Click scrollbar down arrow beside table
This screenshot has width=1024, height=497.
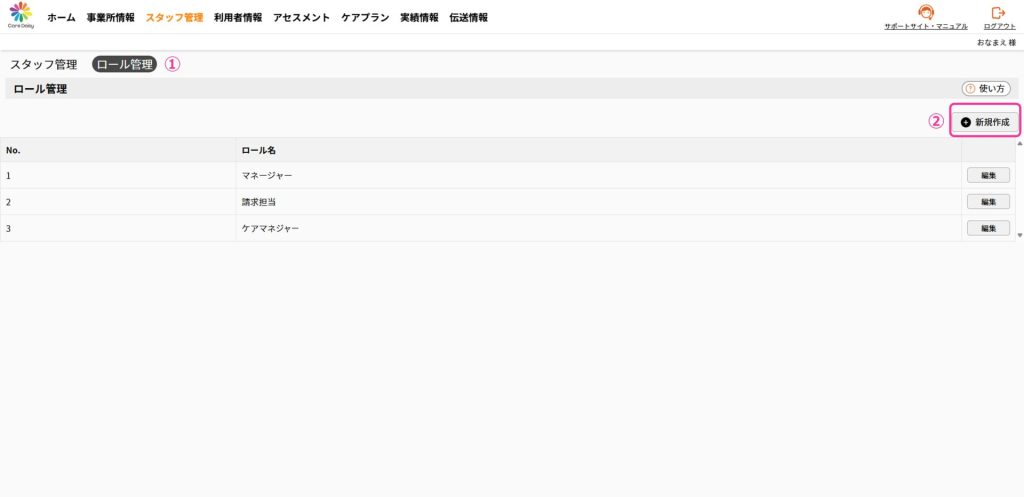(x=1019, y=235)
